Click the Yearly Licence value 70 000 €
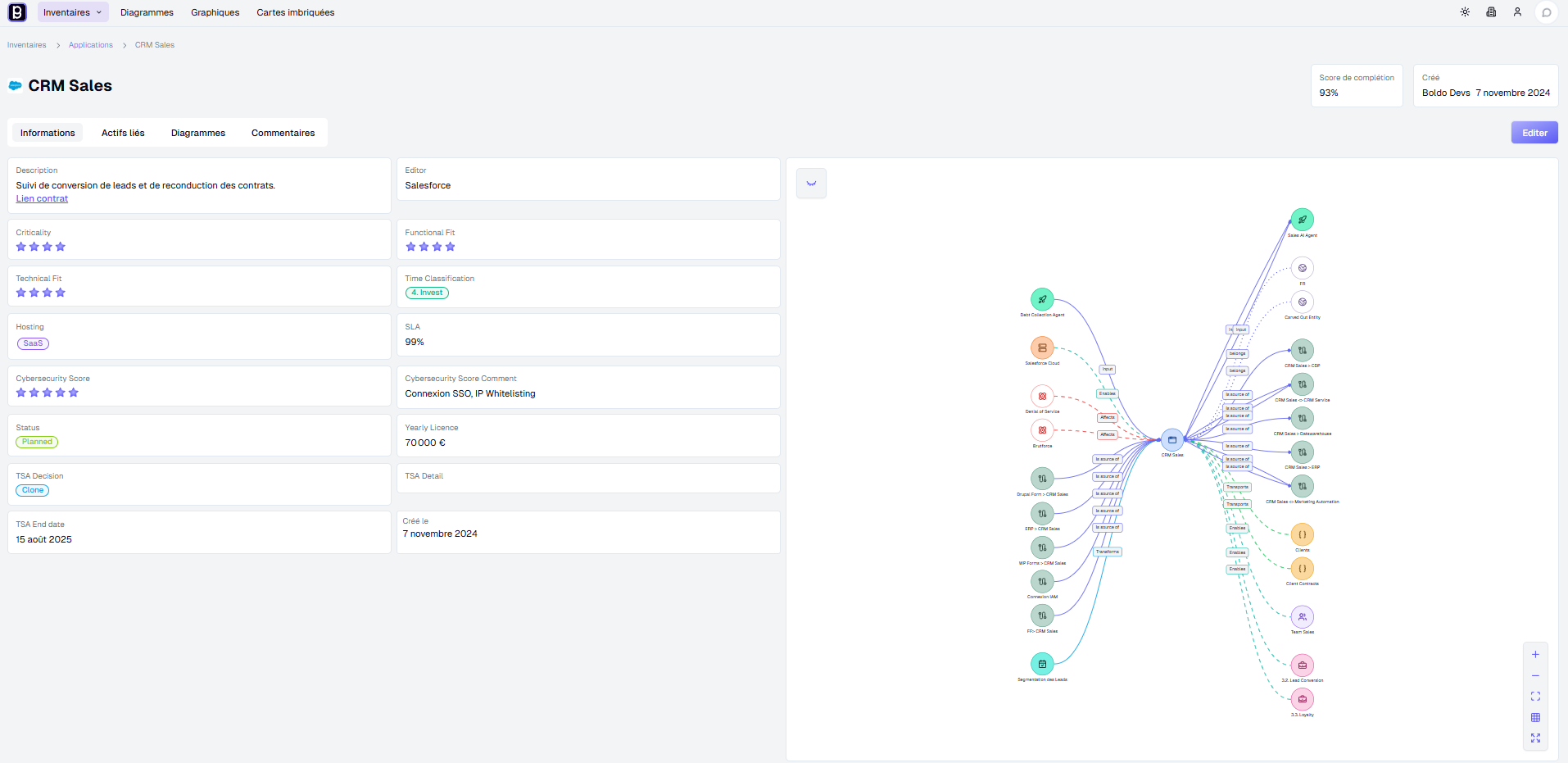 tap(425, 443)
